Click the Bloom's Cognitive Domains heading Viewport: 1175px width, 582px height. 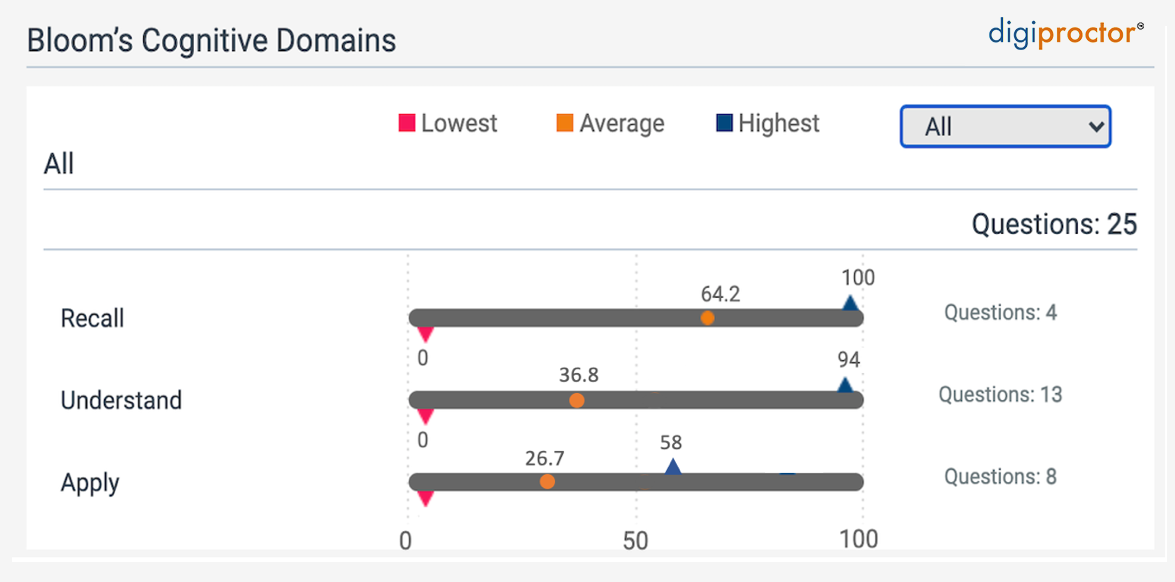[211, 41]
